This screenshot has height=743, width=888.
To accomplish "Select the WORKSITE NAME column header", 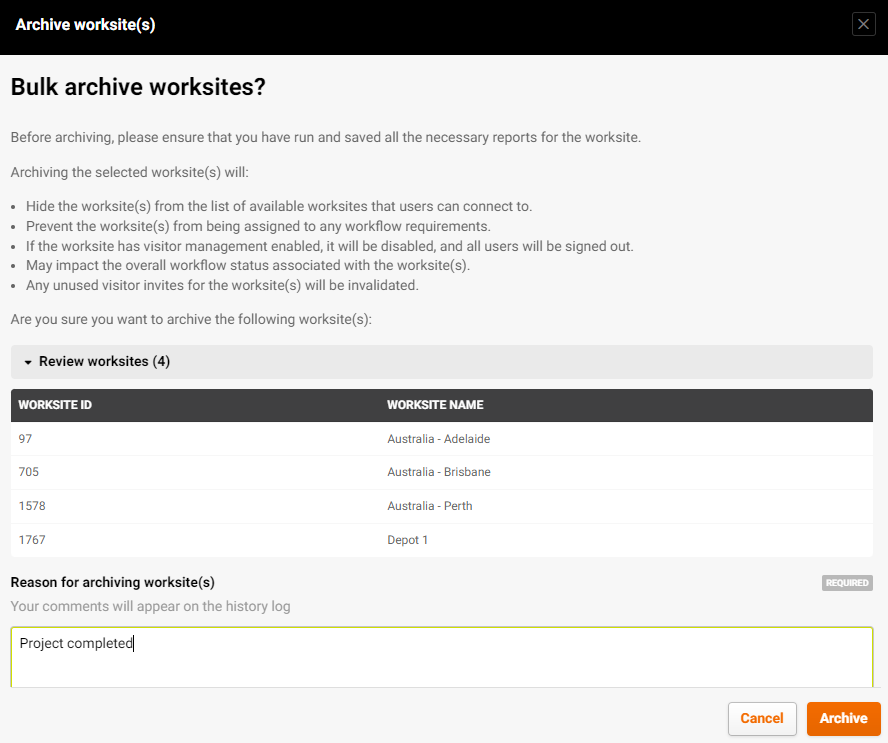I will pos(435,405).
